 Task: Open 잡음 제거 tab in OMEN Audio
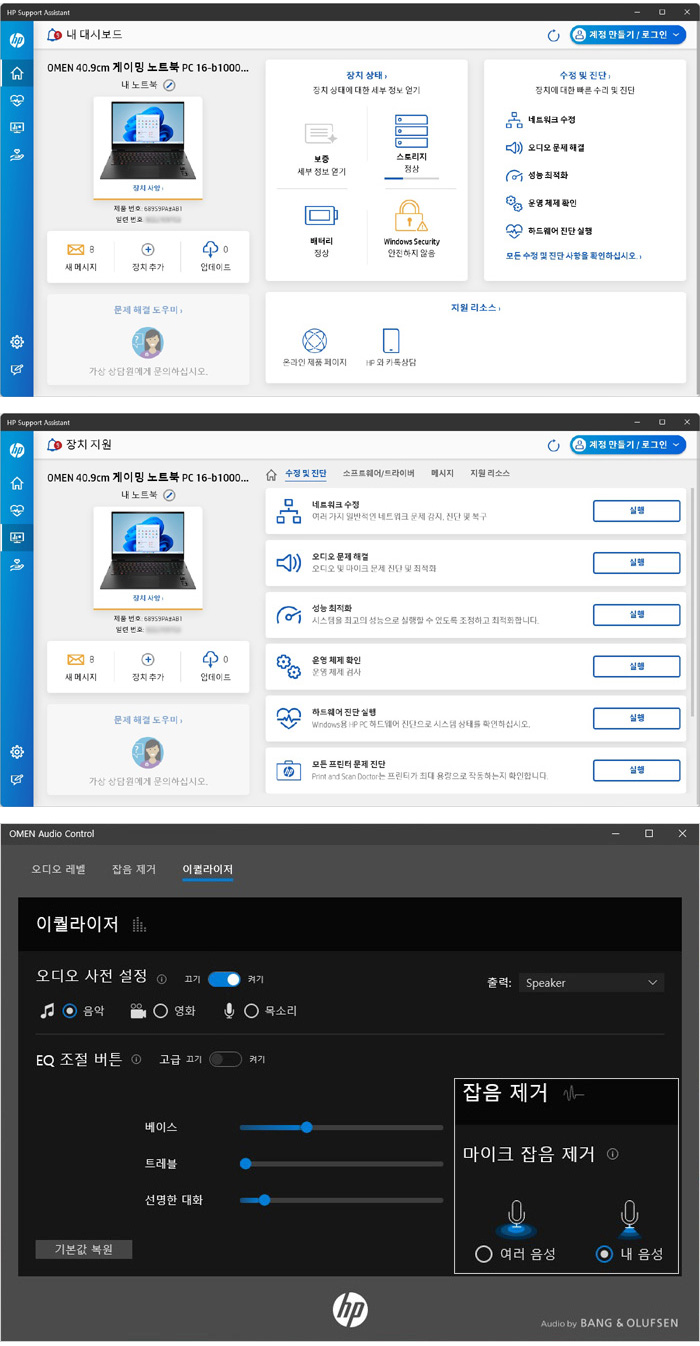click(x=134, y=869)
